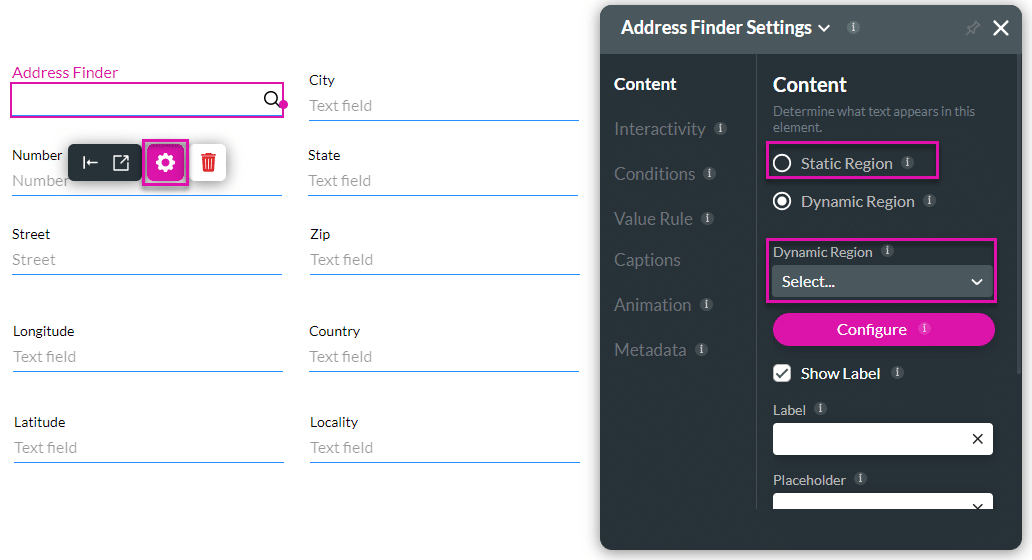Click the align-to-left arrow icon in toolbar
Image resolution: width=1032 pixels, height=560 pixels.
pyautogui.click(x=90, y=162)
